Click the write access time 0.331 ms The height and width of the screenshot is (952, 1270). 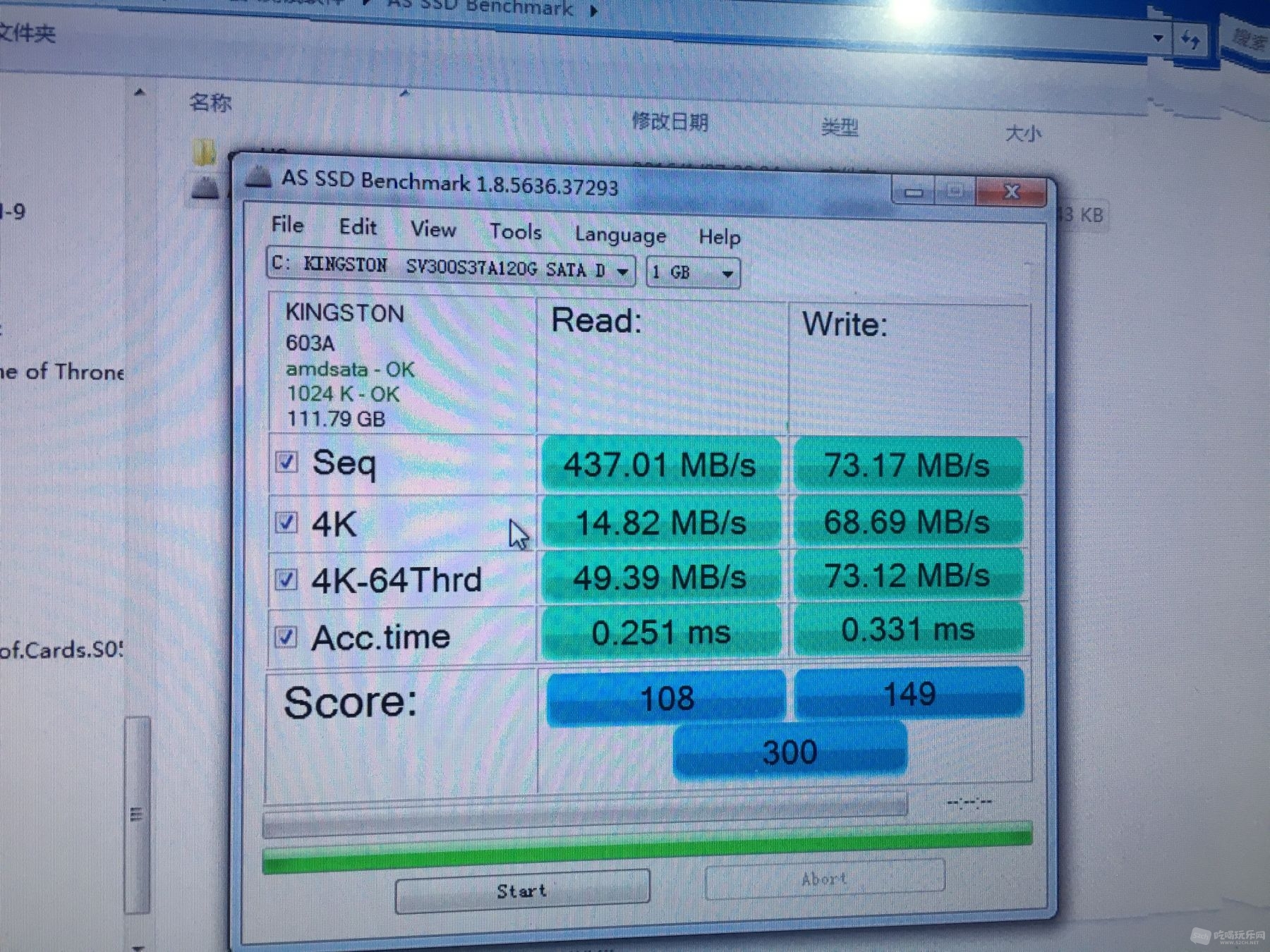(908, 629)
